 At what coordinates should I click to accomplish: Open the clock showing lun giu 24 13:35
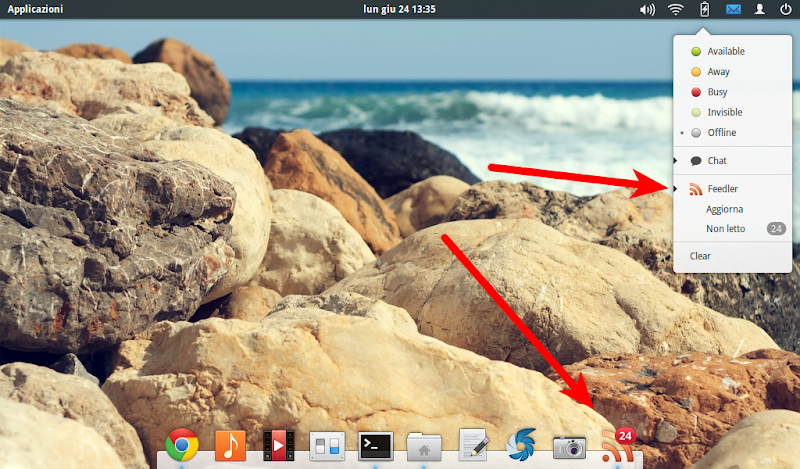(x=399, y=9)
